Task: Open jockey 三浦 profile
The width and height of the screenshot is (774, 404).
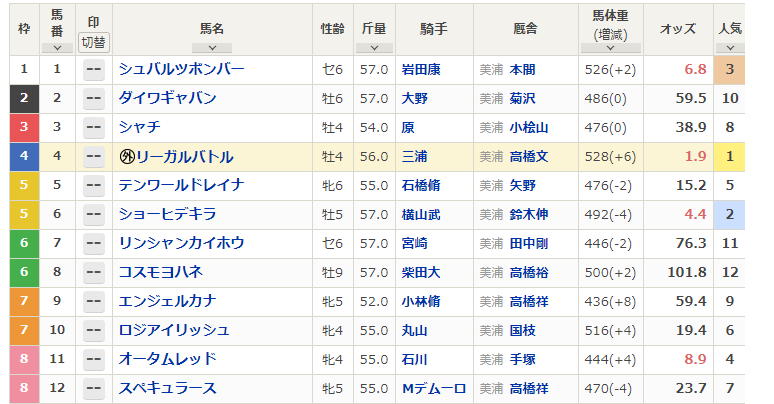Action: 415,157
